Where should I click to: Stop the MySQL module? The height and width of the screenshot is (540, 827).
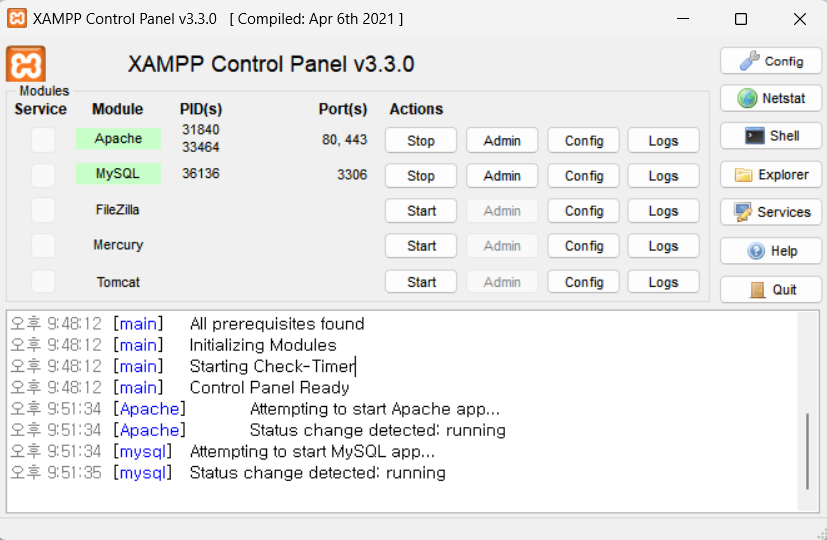(x=420, y=176)
